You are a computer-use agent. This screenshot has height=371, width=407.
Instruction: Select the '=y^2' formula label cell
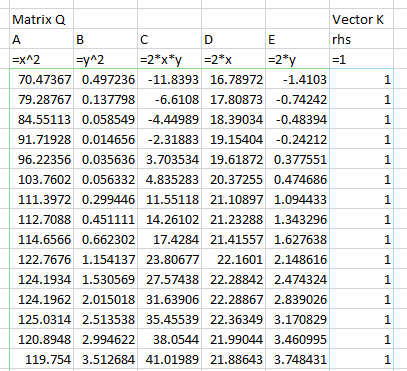(105, 59)
